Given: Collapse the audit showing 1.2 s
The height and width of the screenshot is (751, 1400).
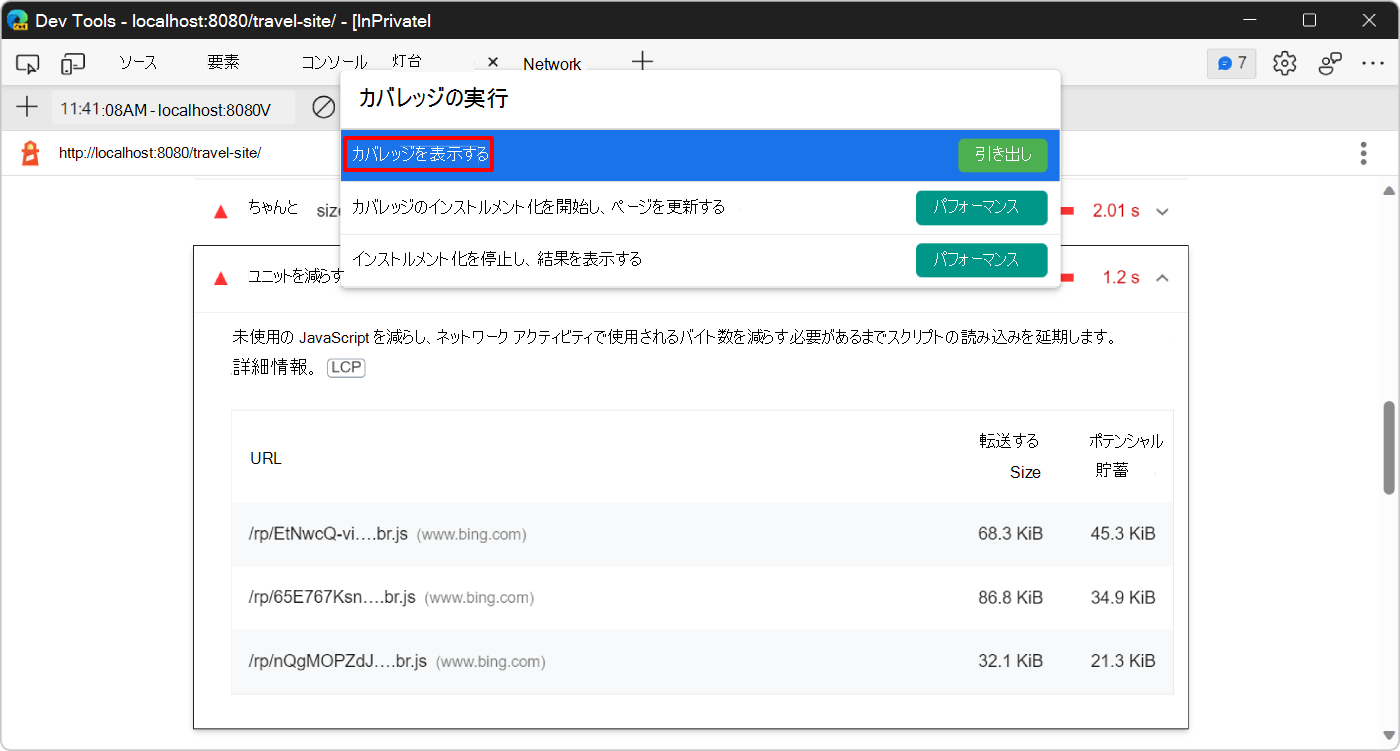Looking at the screenshot, I should [1162, 277].
